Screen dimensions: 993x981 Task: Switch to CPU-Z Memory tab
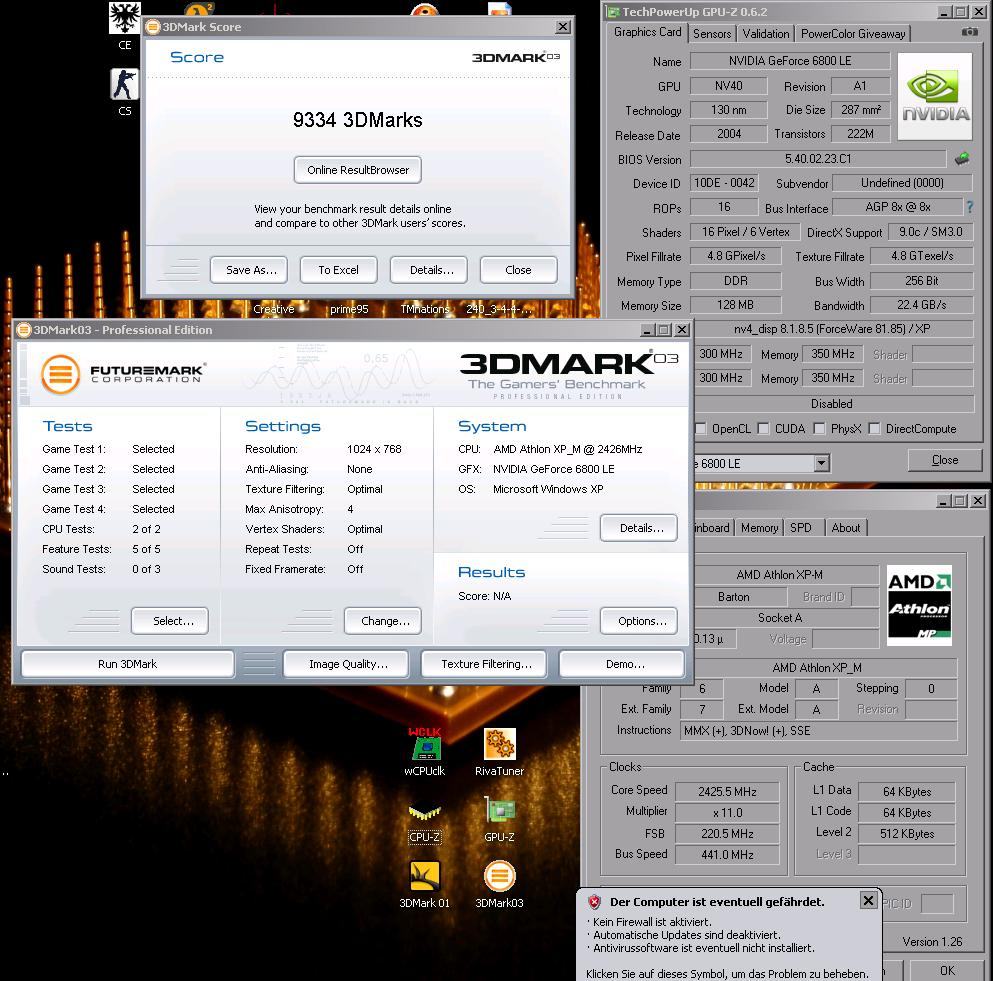pyautogui.click(x=759, y=528)
